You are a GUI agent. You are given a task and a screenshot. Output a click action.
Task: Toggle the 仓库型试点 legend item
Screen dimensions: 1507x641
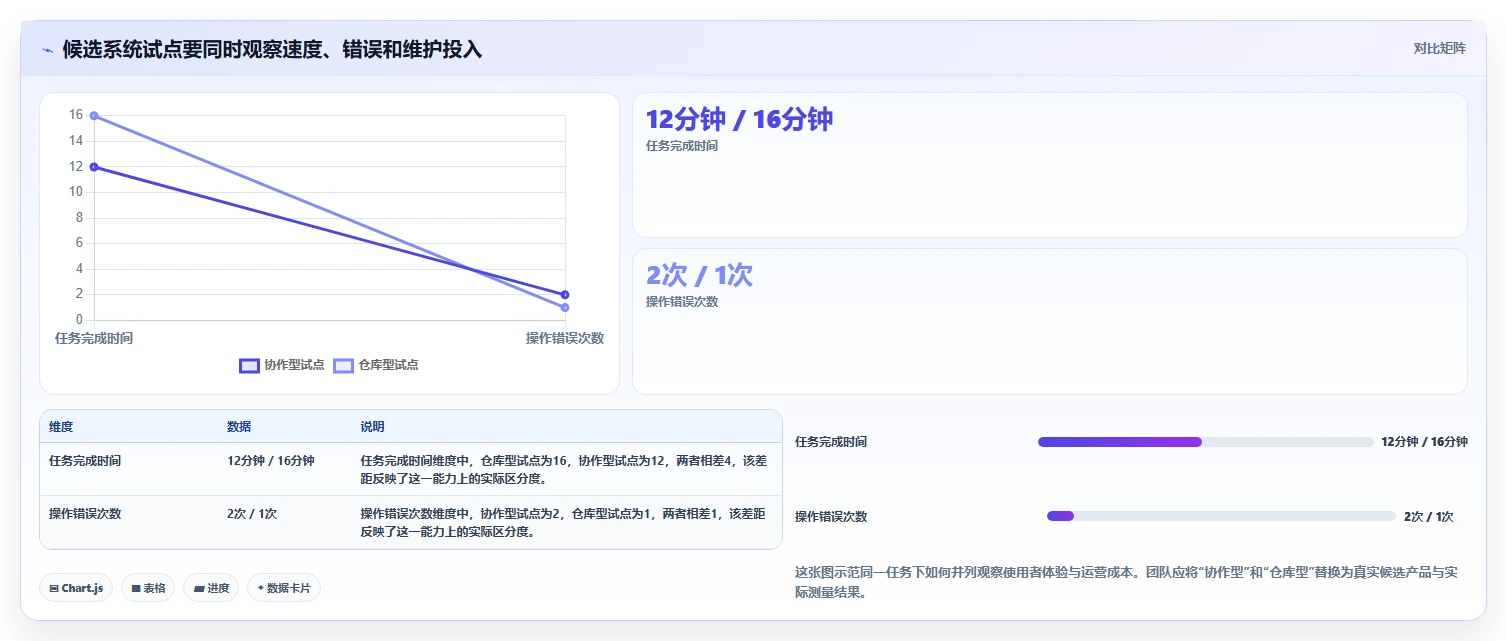coord(376,365)
